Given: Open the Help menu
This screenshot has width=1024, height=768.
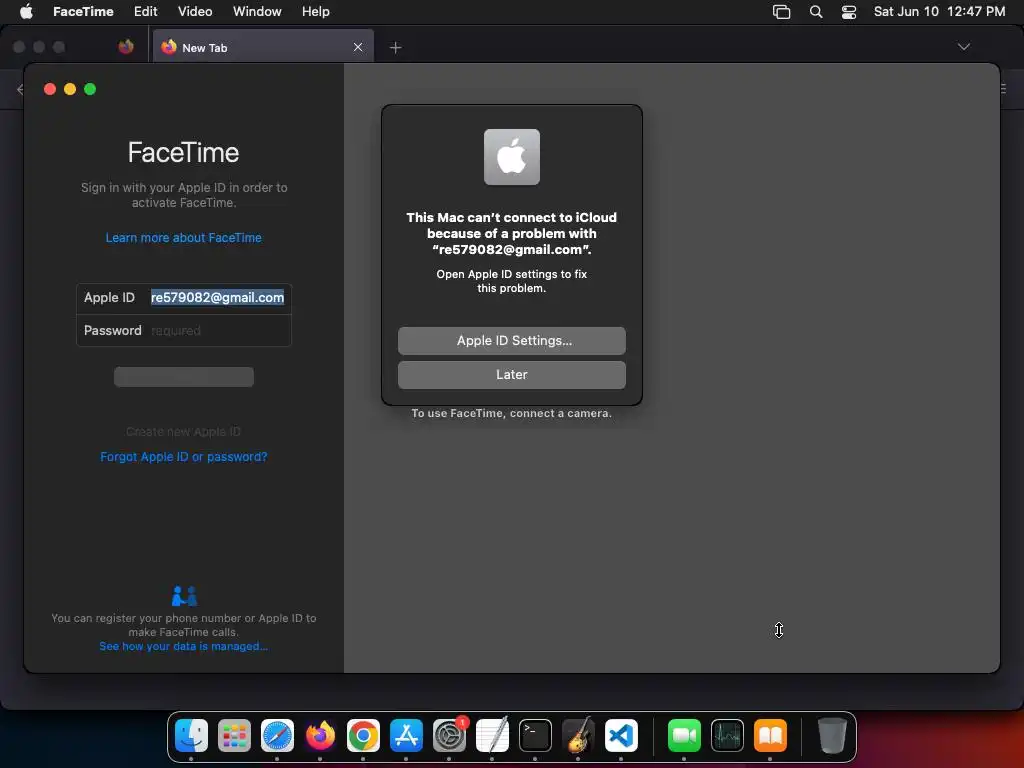Looking at the screenshot, I should point(315,11).
